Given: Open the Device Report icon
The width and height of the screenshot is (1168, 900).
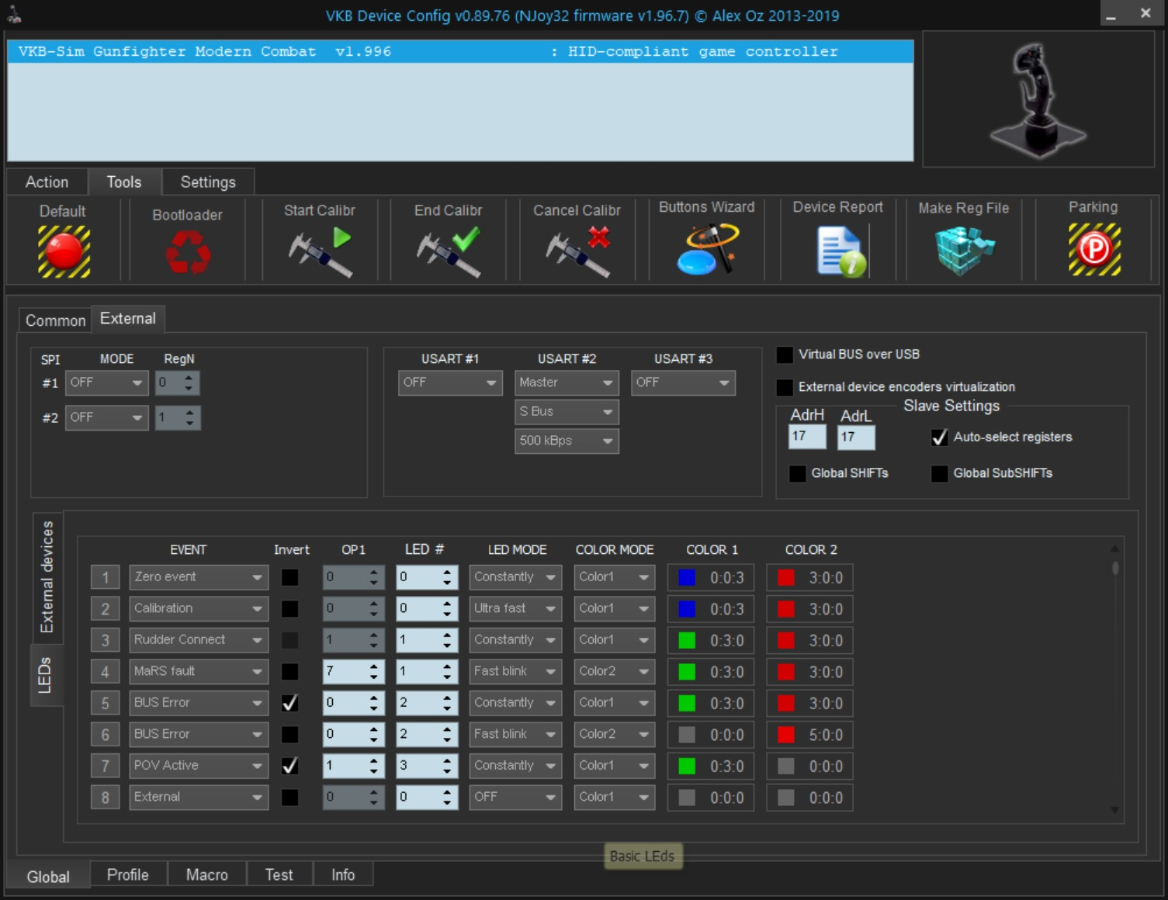Looking at the screenshot, I should (838, 251).
